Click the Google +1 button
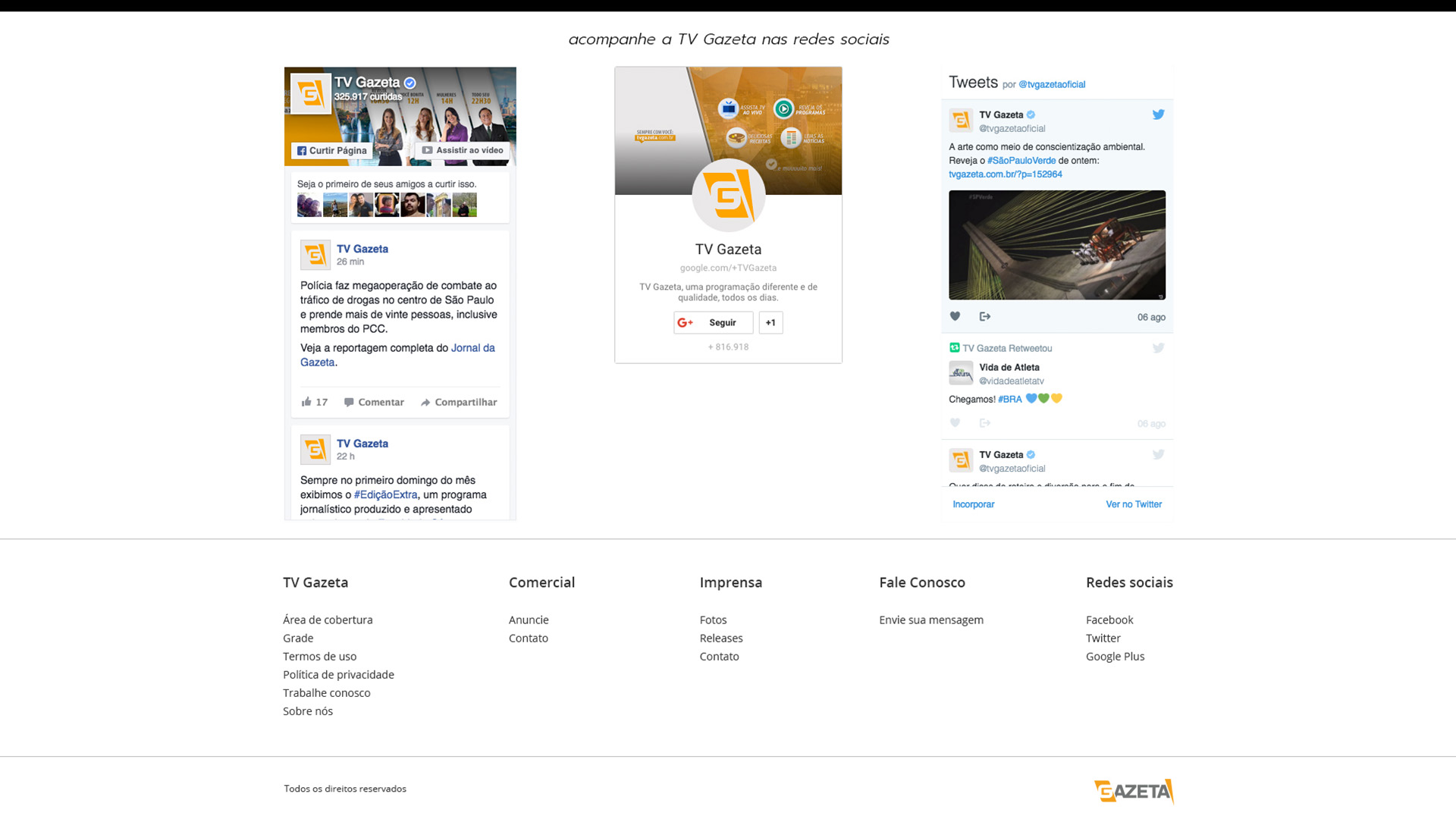1456x819 pixels. tap(770, 322)
